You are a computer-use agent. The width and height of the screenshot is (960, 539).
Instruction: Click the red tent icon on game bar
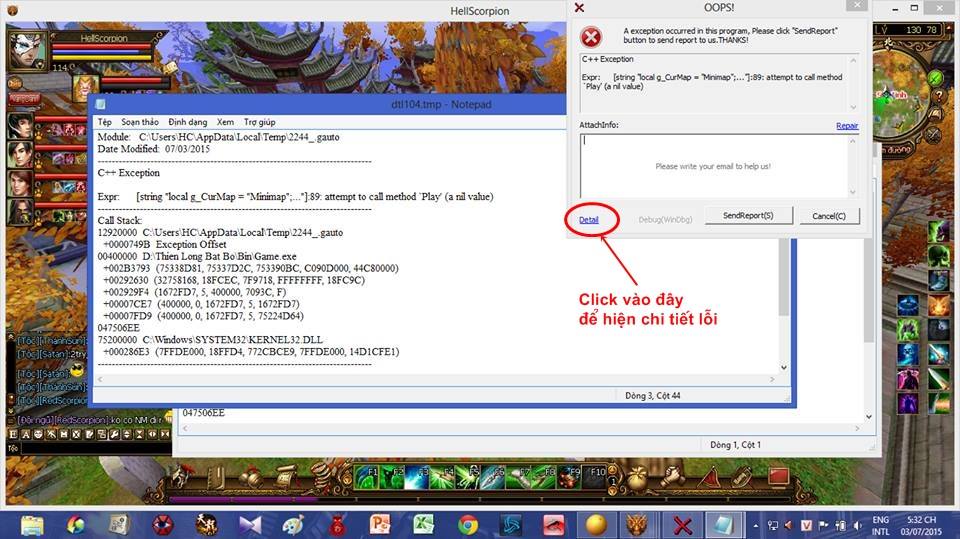(710, 478)
